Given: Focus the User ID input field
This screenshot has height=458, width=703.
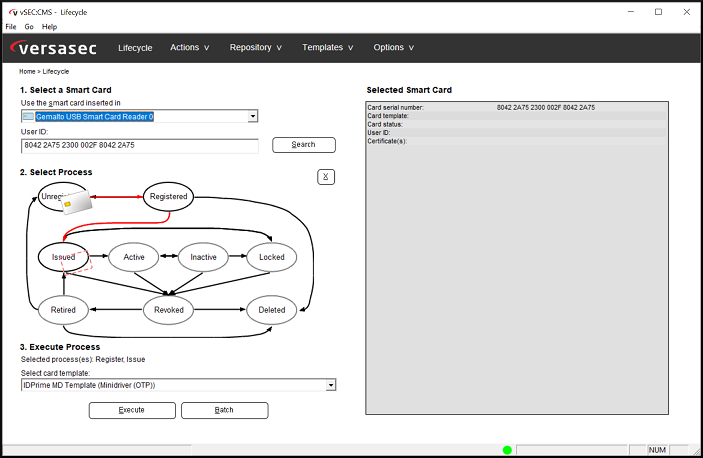Looking at the screenshot, I should click(139, 145).
